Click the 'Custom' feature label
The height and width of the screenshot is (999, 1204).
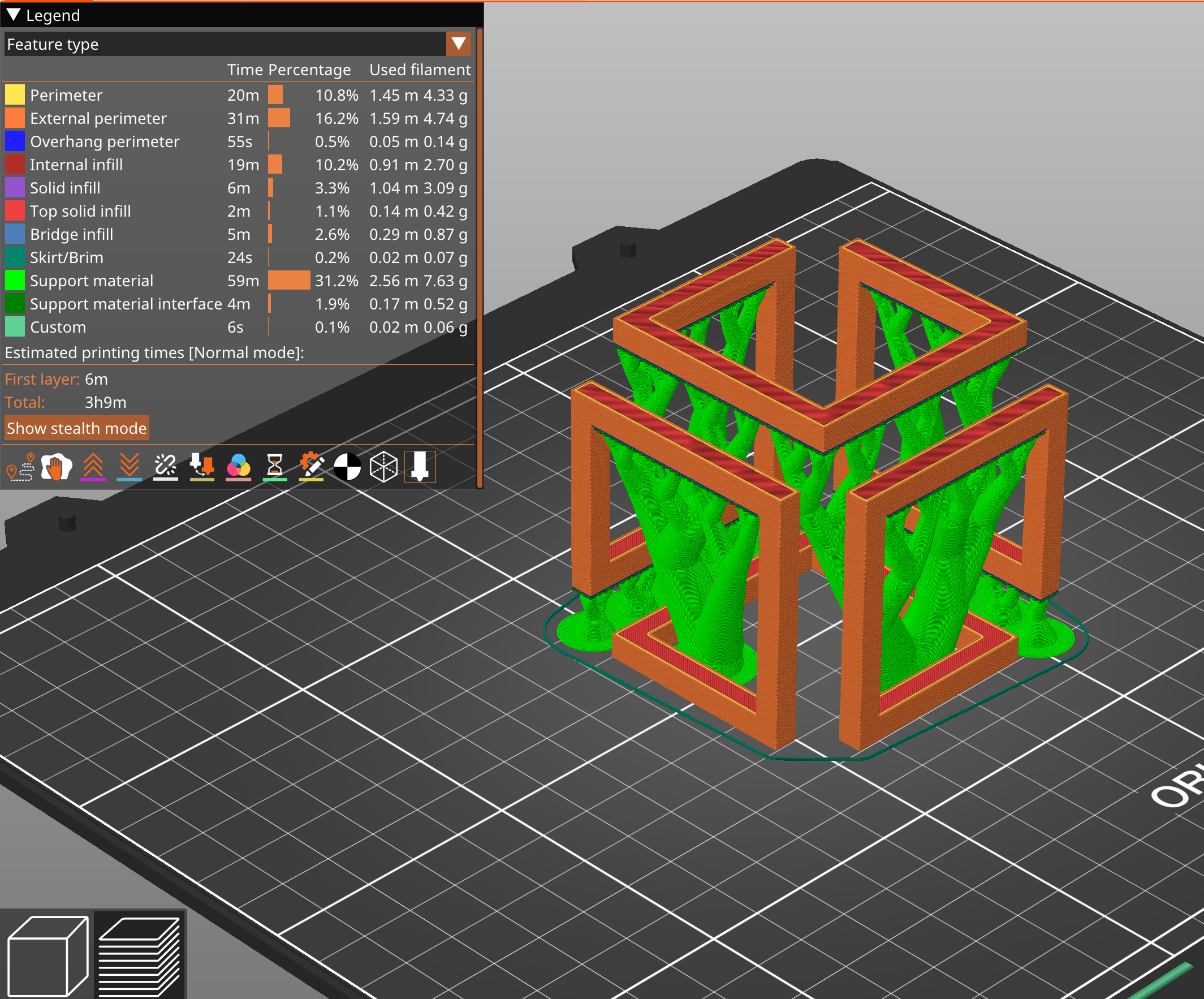58,327
